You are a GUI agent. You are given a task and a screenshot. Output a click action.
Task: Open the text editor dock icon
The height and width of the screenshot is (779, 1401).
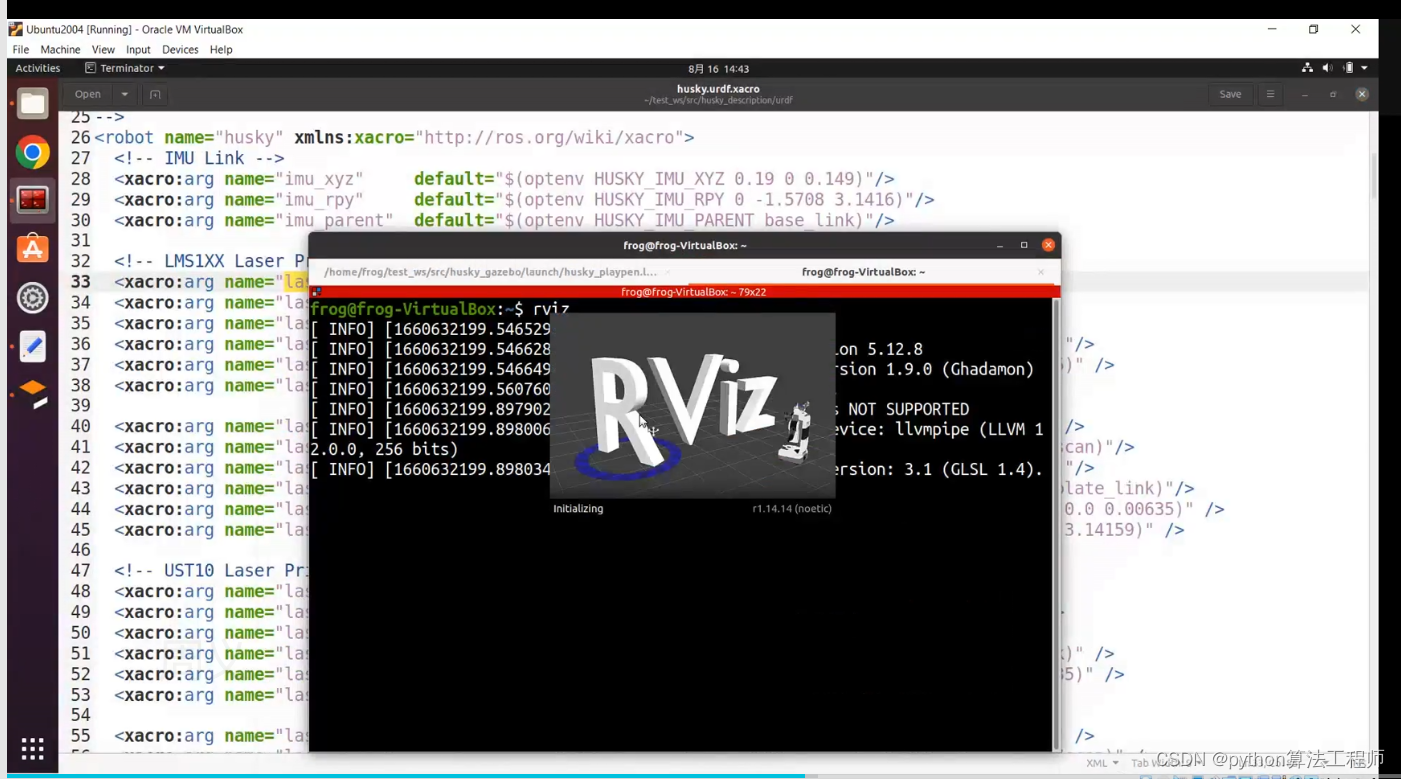[32, 346]
